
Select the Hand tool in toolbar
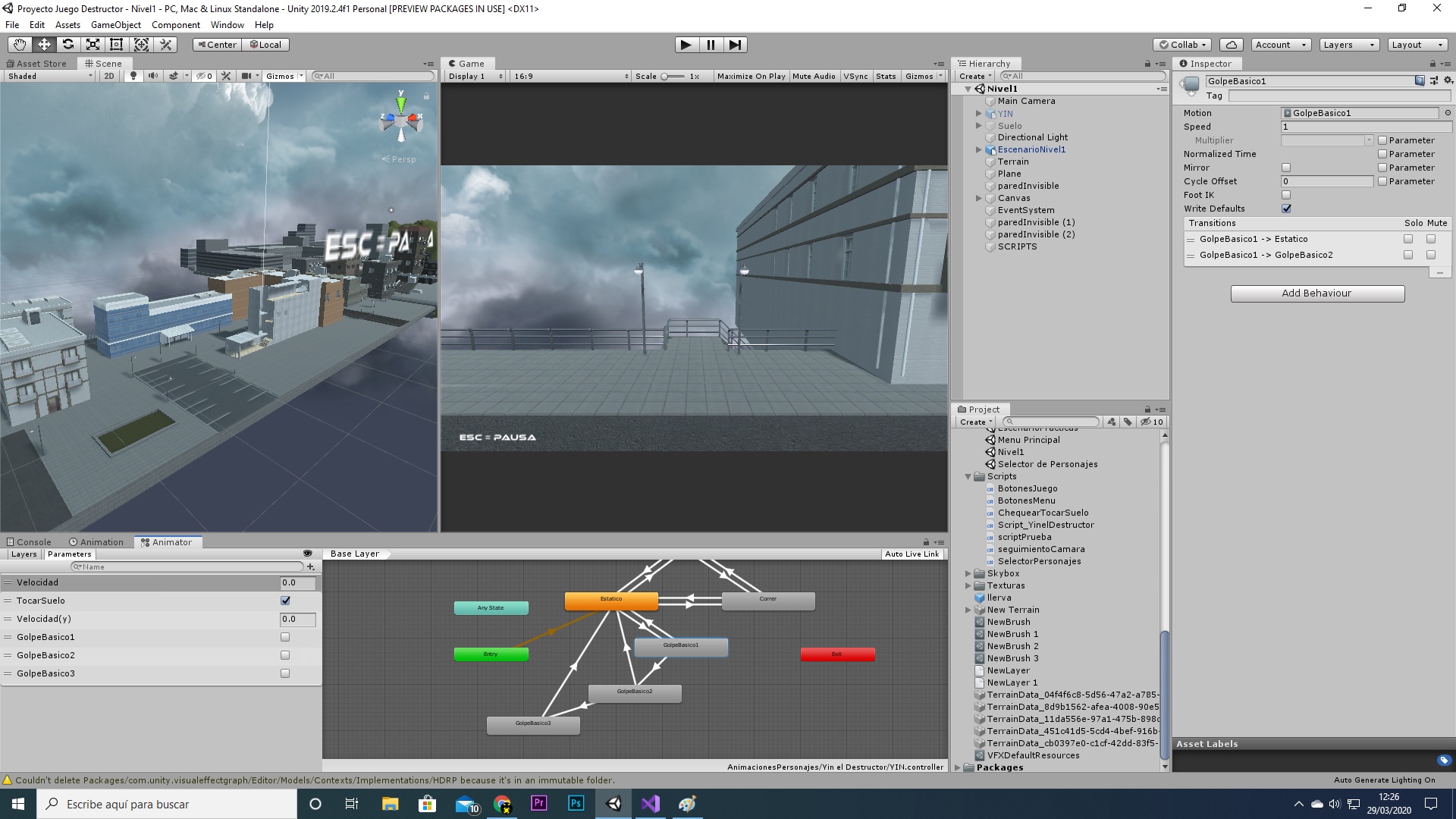click(x=20, y=45)
